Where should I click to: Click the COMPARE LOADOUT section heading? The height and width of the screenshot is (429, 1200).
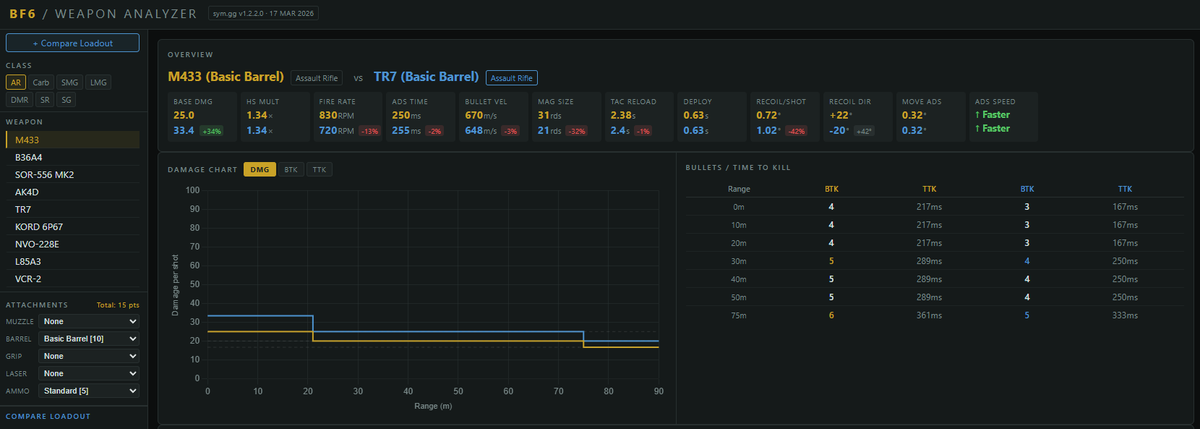pyautogui.click(x=48, y=416)
